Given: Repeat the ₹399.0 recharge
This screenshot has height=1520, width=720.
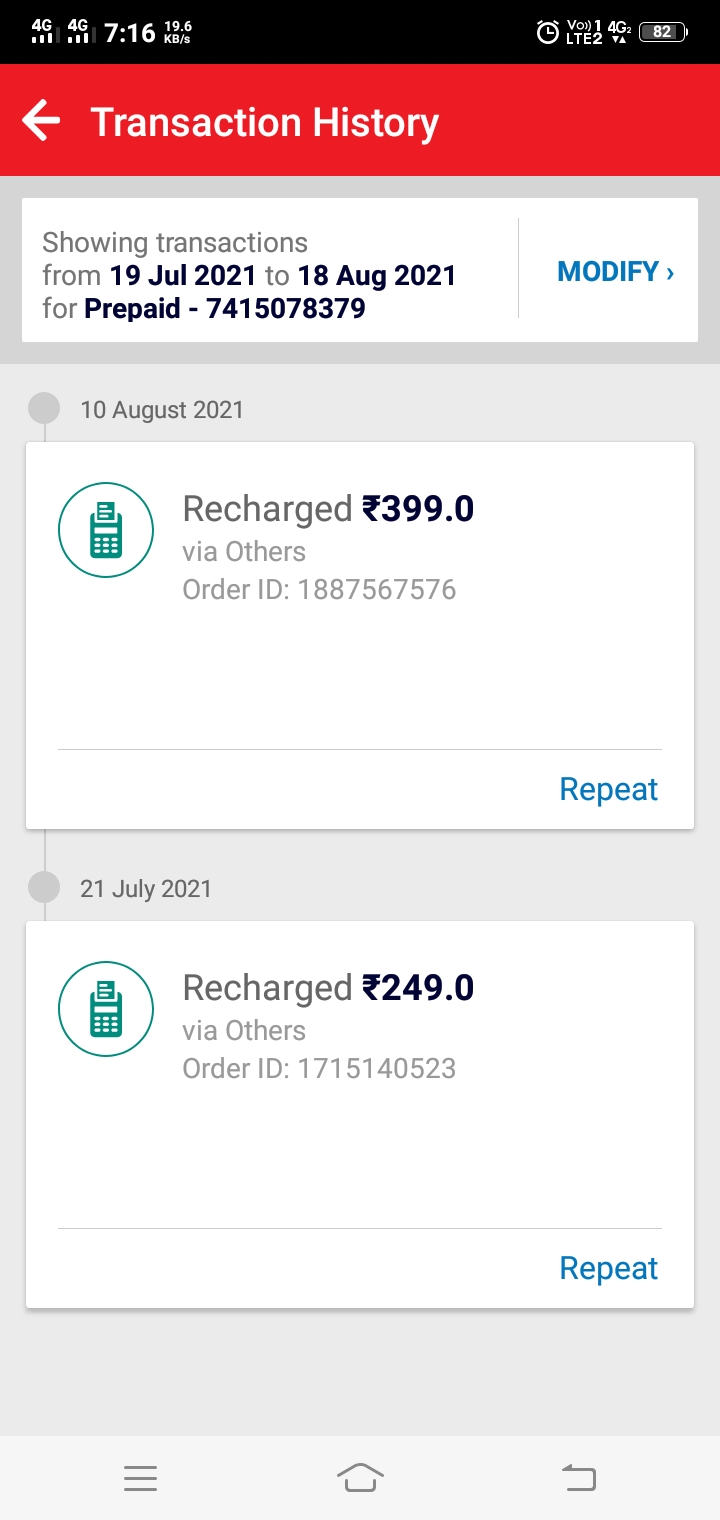Looking at the screenshot, I should [x=608, y=789].
